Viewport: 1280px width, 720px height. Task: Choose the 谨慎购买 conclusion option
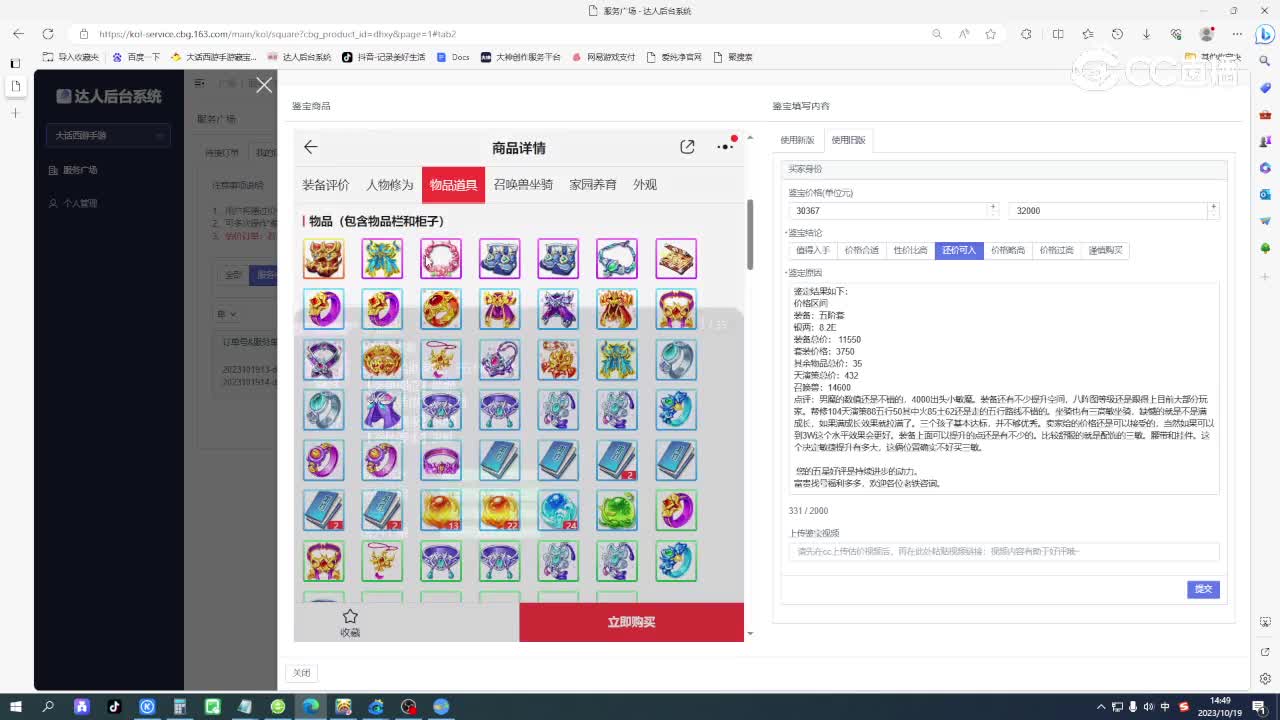point(1106,251)
